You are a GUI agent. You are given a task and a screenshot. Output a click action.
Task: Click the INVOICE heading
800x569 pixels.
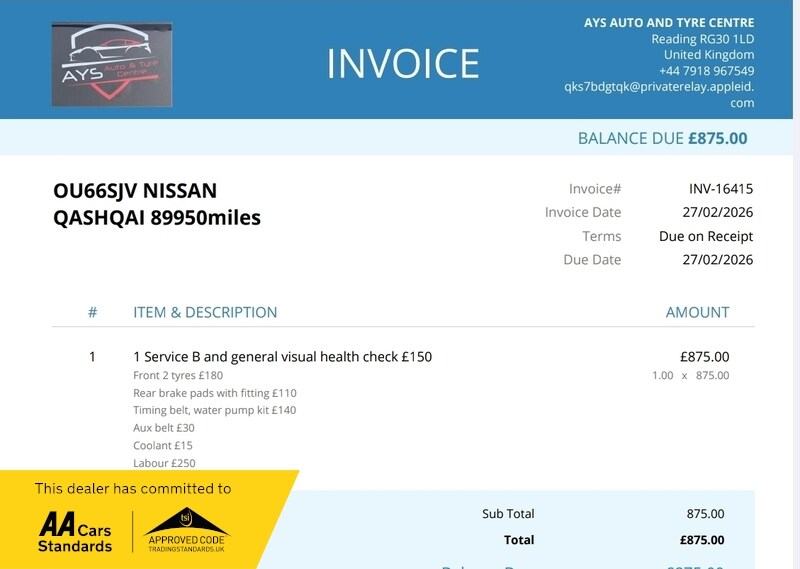tap(403, 64)
